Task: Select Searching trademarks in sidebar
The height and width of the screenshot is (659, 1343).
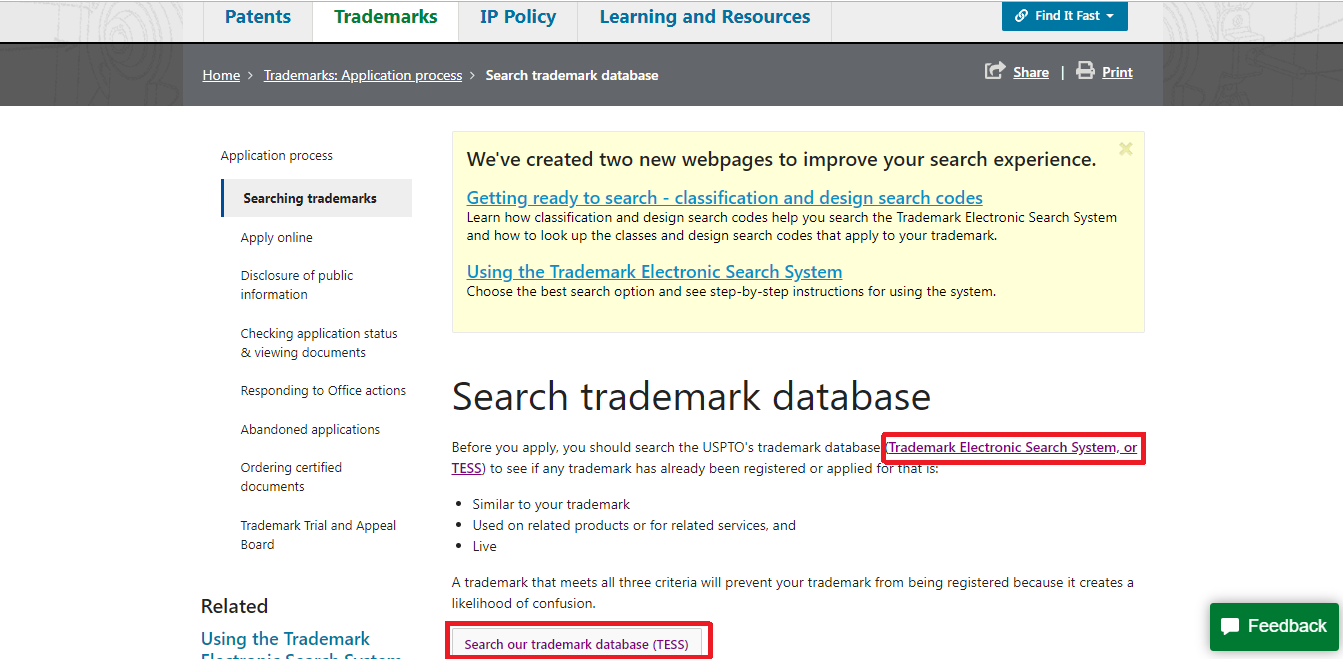Action: [x=310, y=198]
